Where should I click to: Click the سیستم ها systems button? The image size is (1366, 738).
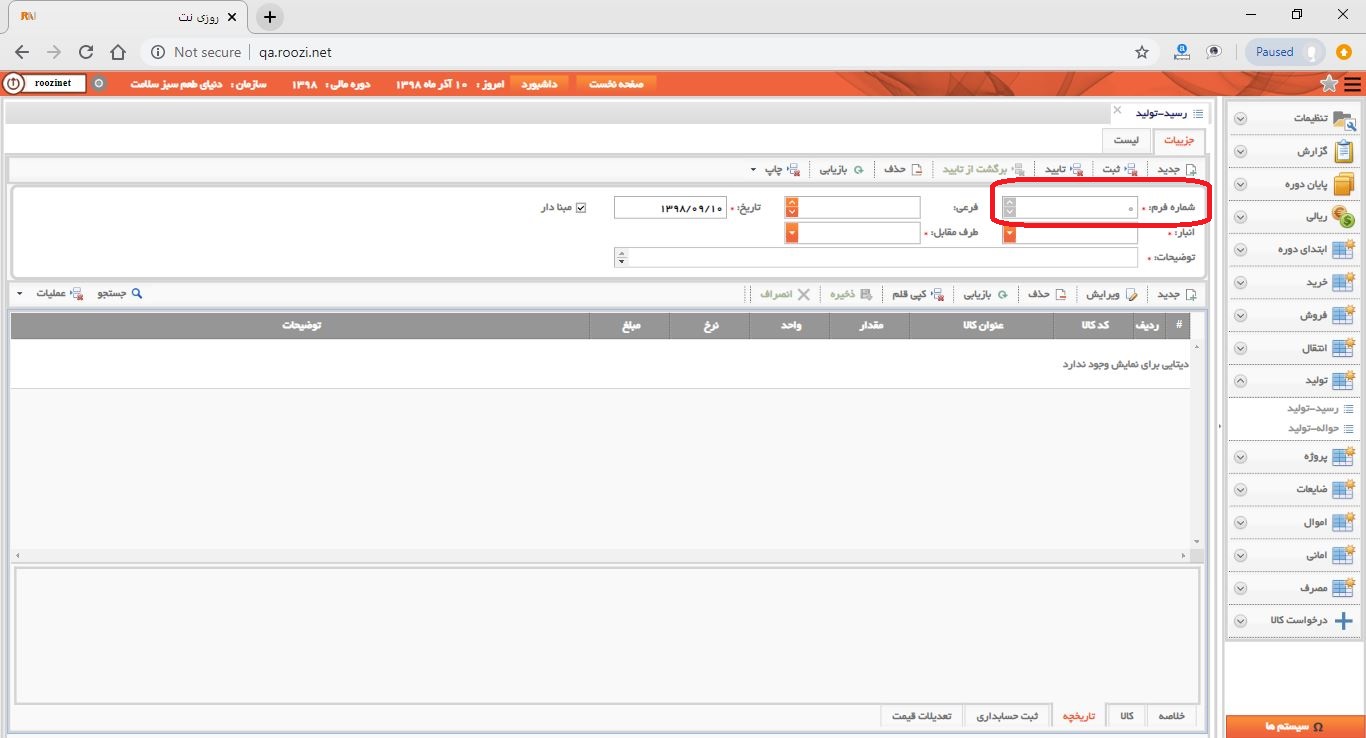[x=1295, y=726]
